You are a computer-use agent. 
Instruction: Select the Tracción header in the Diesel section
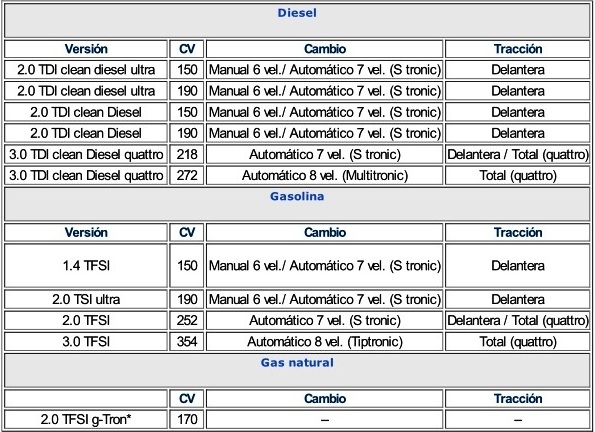(518, 49)
